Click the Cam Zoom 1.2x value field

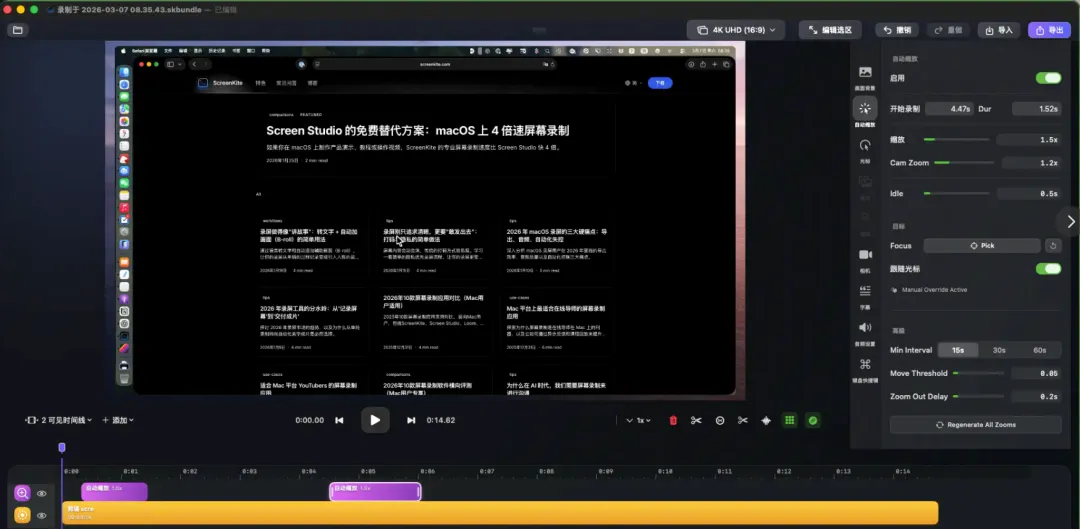point(1031,163)
